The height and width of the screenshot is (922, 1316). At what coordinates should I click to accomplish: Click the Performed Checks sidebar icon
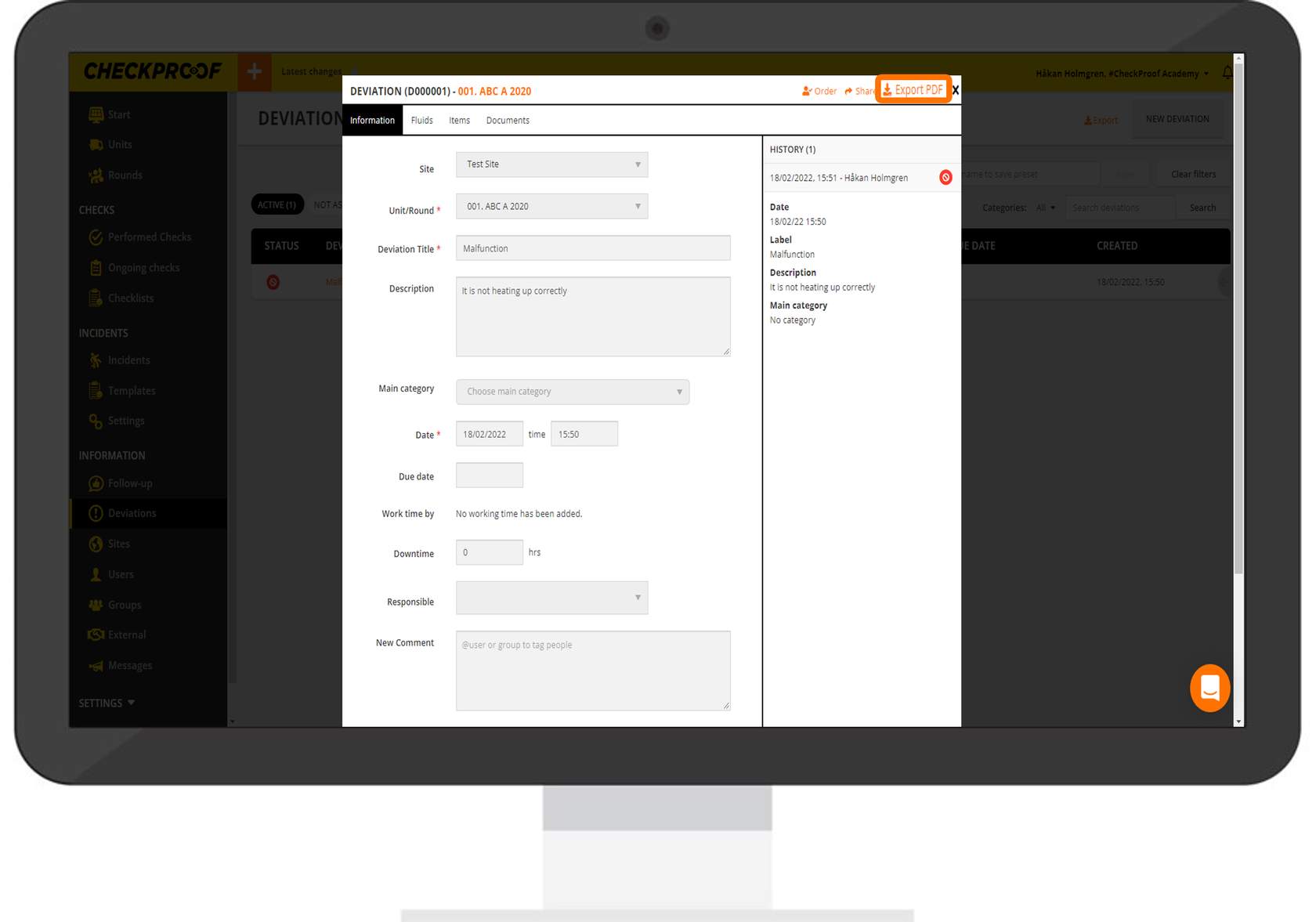click(x=96, y=237)
